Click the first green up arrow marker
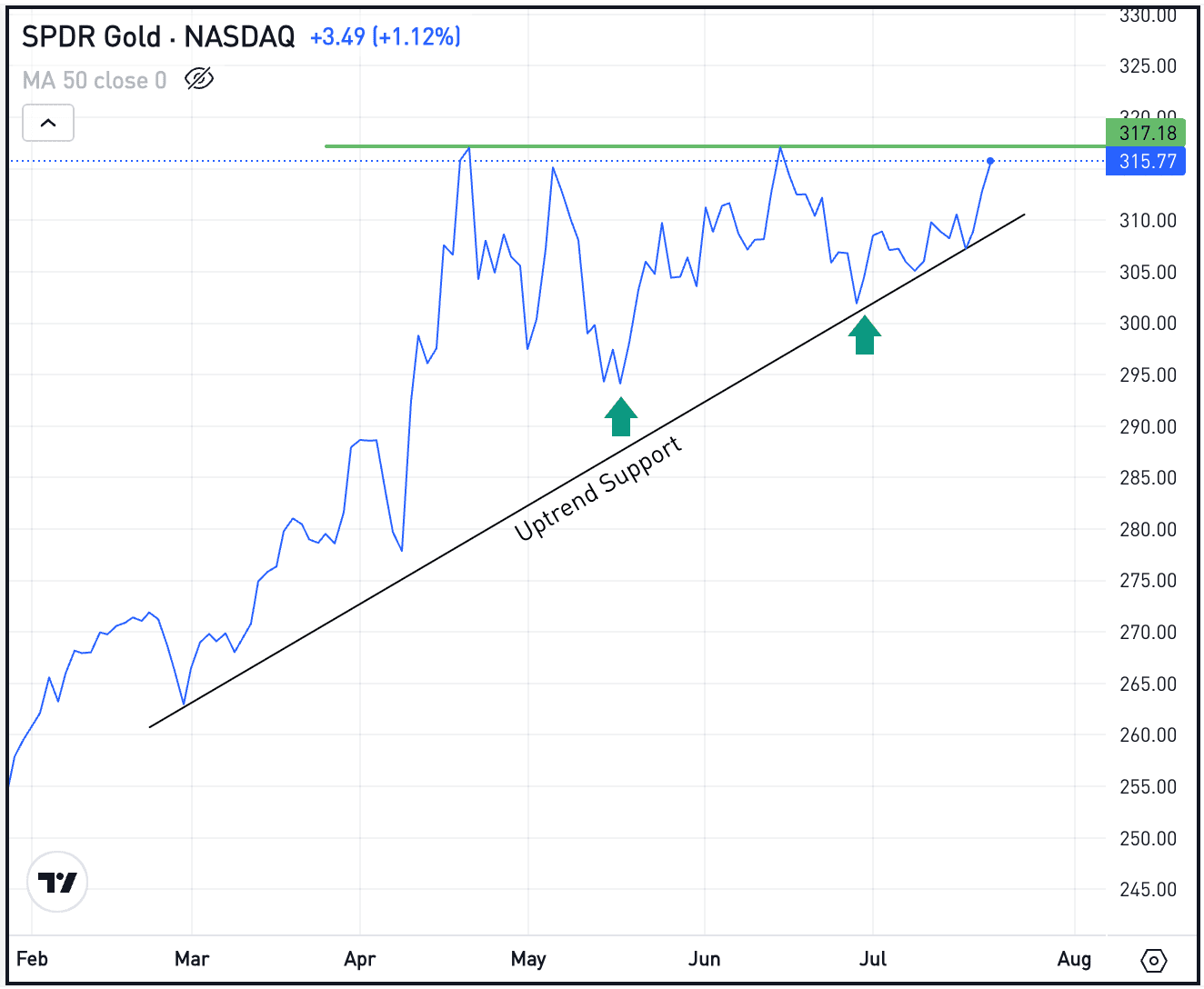This screenshot has width=1204, height=989. (620, 416)
